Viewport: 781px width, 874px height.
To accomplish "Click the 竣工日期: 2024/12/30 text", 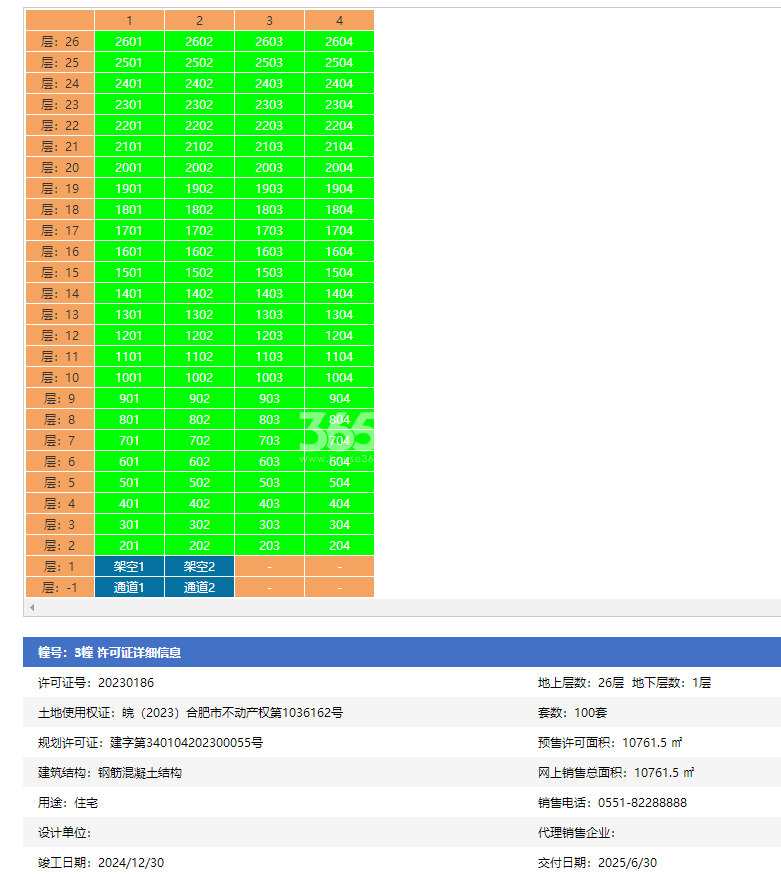I will tap(101, 863).
